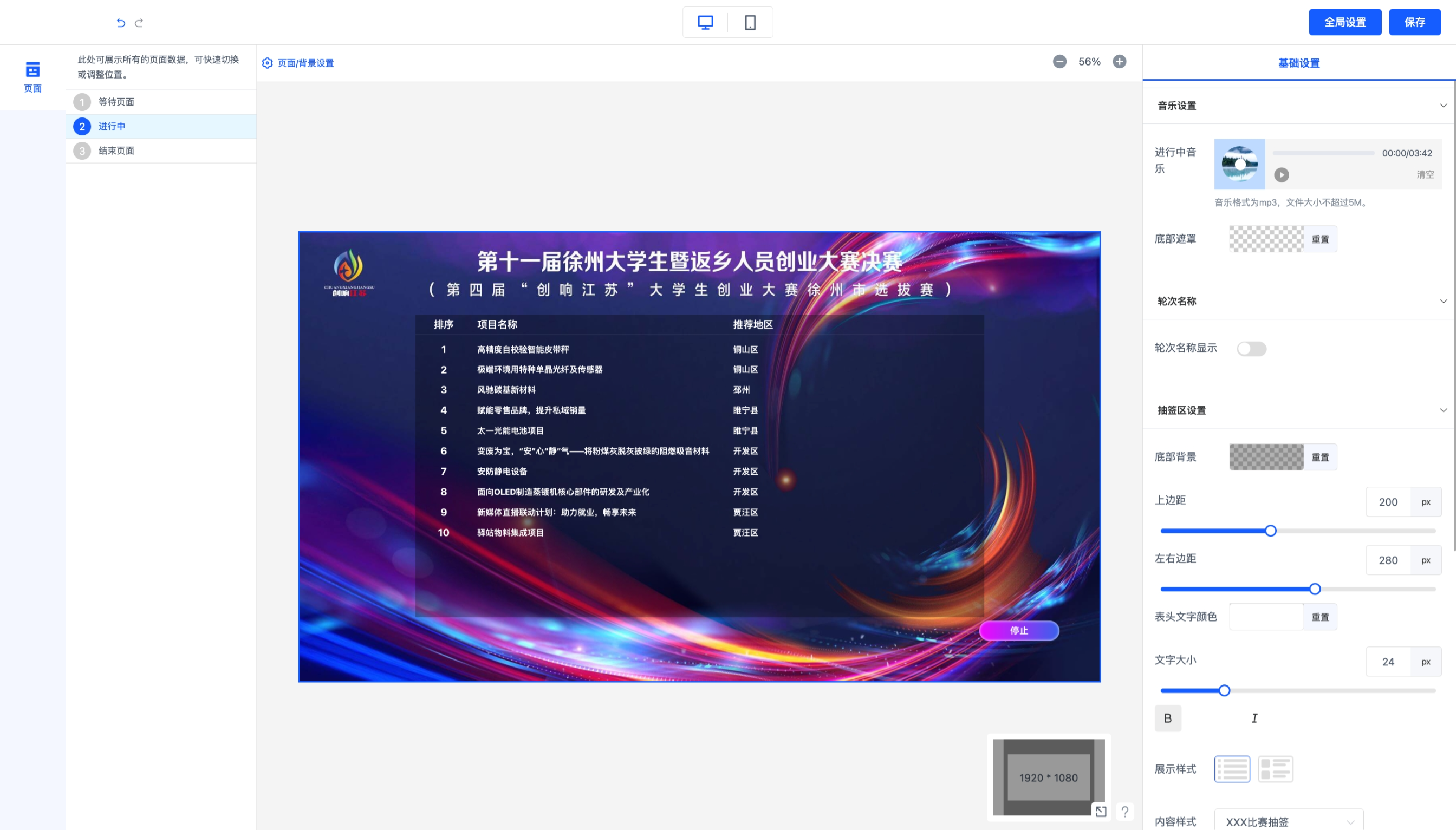The image size is (1456, 830).
Task: Select the plain list 展示样式 layout
Action: click(x=1232, y=769)
